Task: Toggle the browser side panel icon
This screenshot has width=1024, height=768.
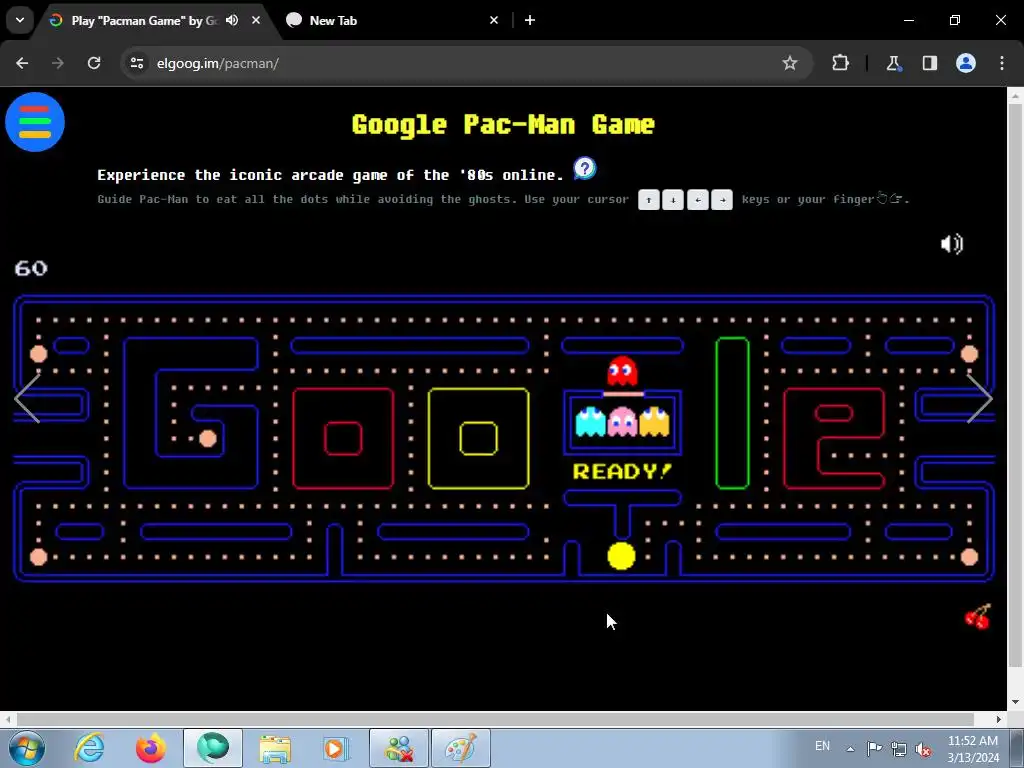Action: (x=929, y=63)
